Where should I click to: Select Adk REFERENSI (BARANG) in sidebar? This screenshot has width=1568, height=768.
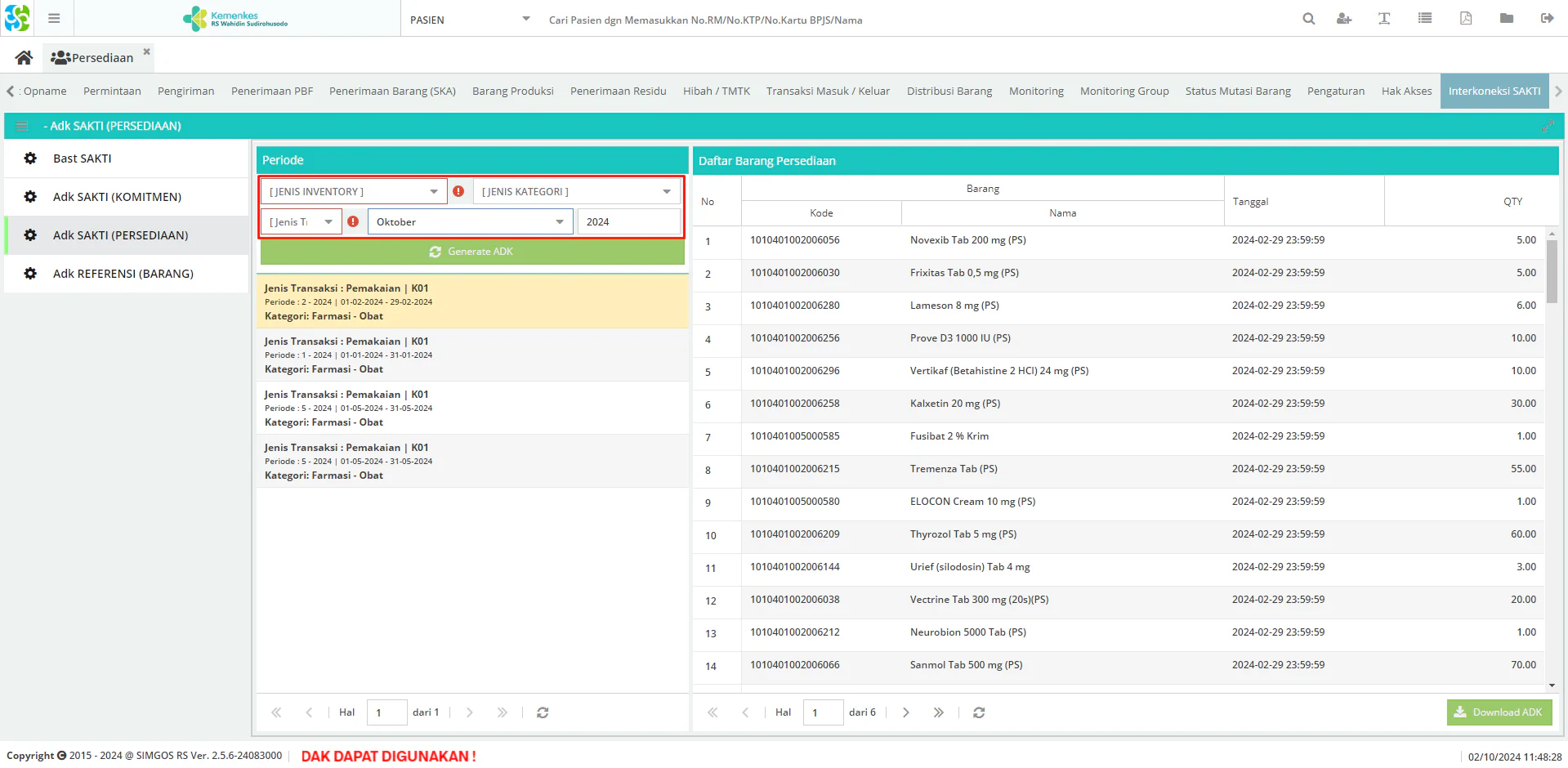123,274
